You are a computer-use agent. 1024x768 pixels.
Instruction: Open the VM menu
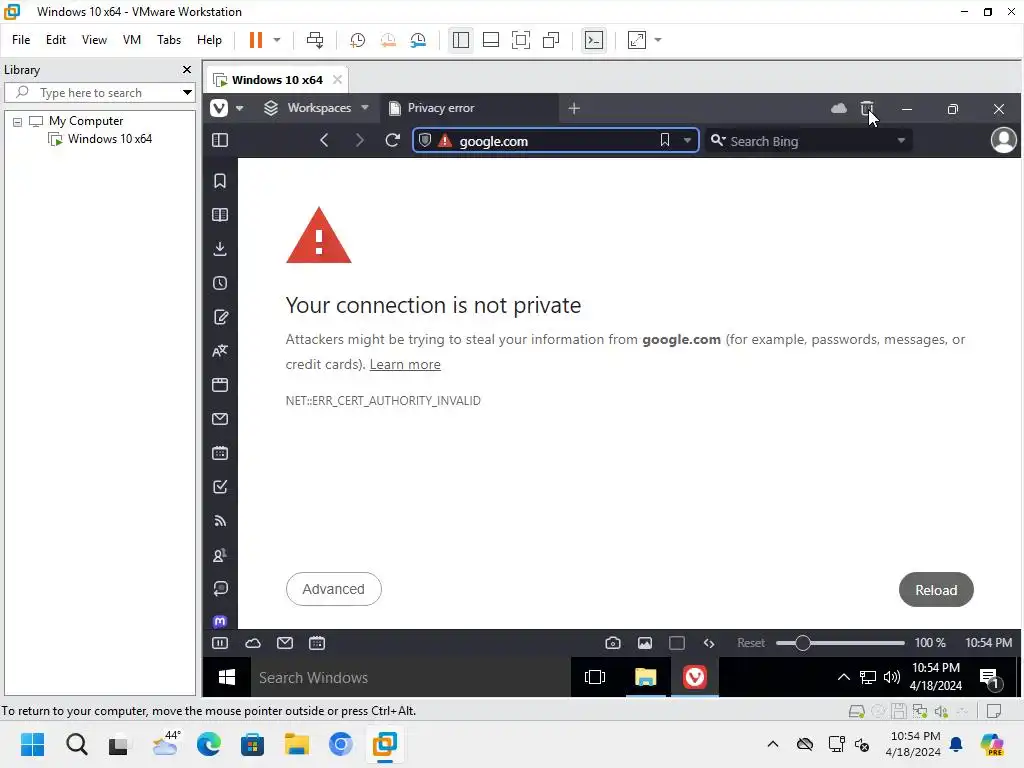click(x=132, y=40)
